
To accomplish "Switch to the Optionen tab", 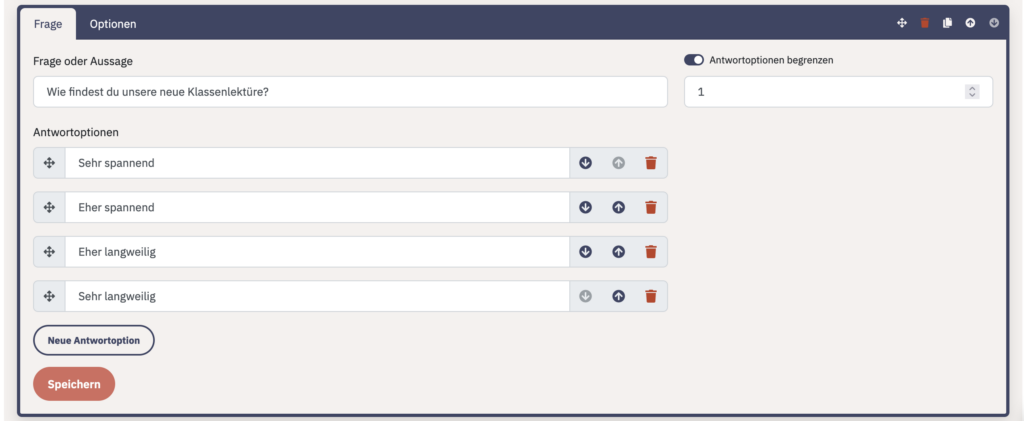I will [x=113, y=24].
